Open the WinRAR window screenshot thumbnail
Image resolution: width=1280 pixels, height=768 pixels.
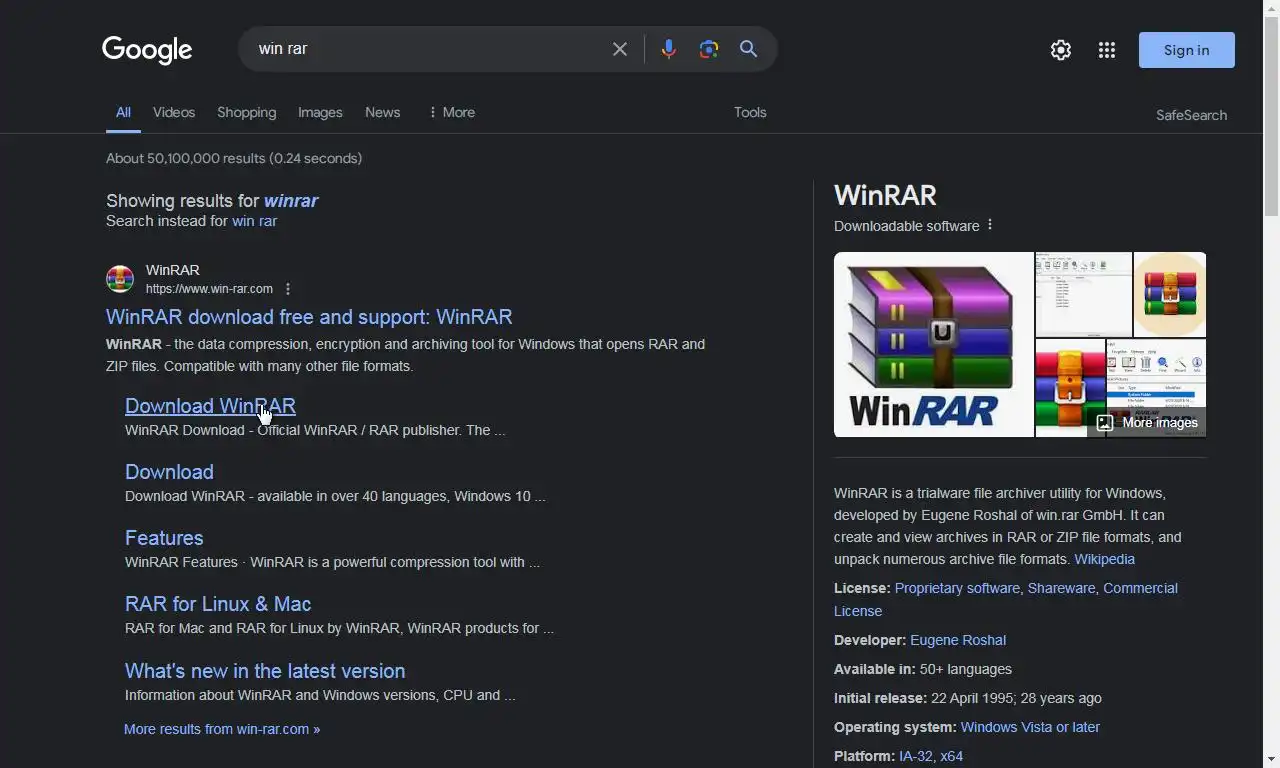[x=1084, y=294]
